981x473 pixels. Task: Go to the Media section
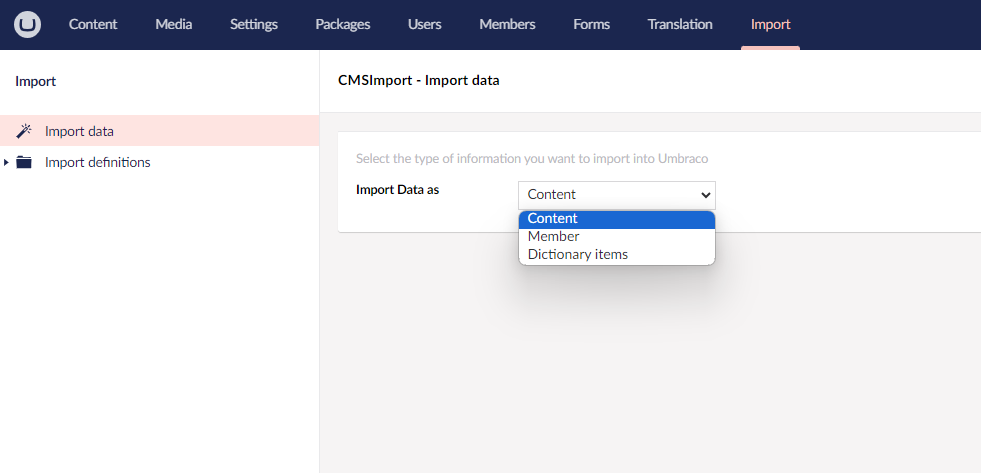tap(173, 24)
